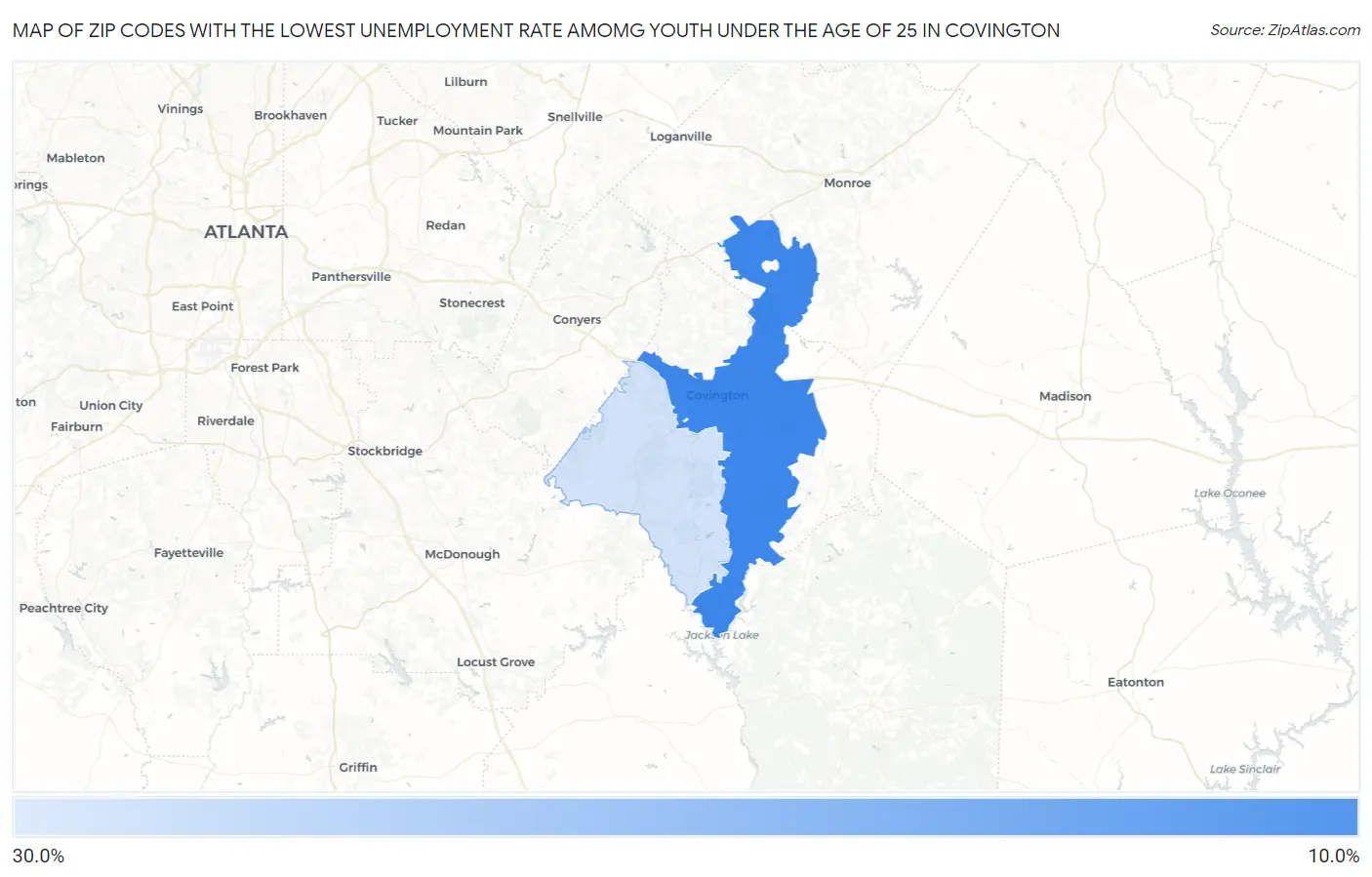Click the Jackson Lake map label
The height and width of the screenshot is (877, 1372).
[722, 635]
